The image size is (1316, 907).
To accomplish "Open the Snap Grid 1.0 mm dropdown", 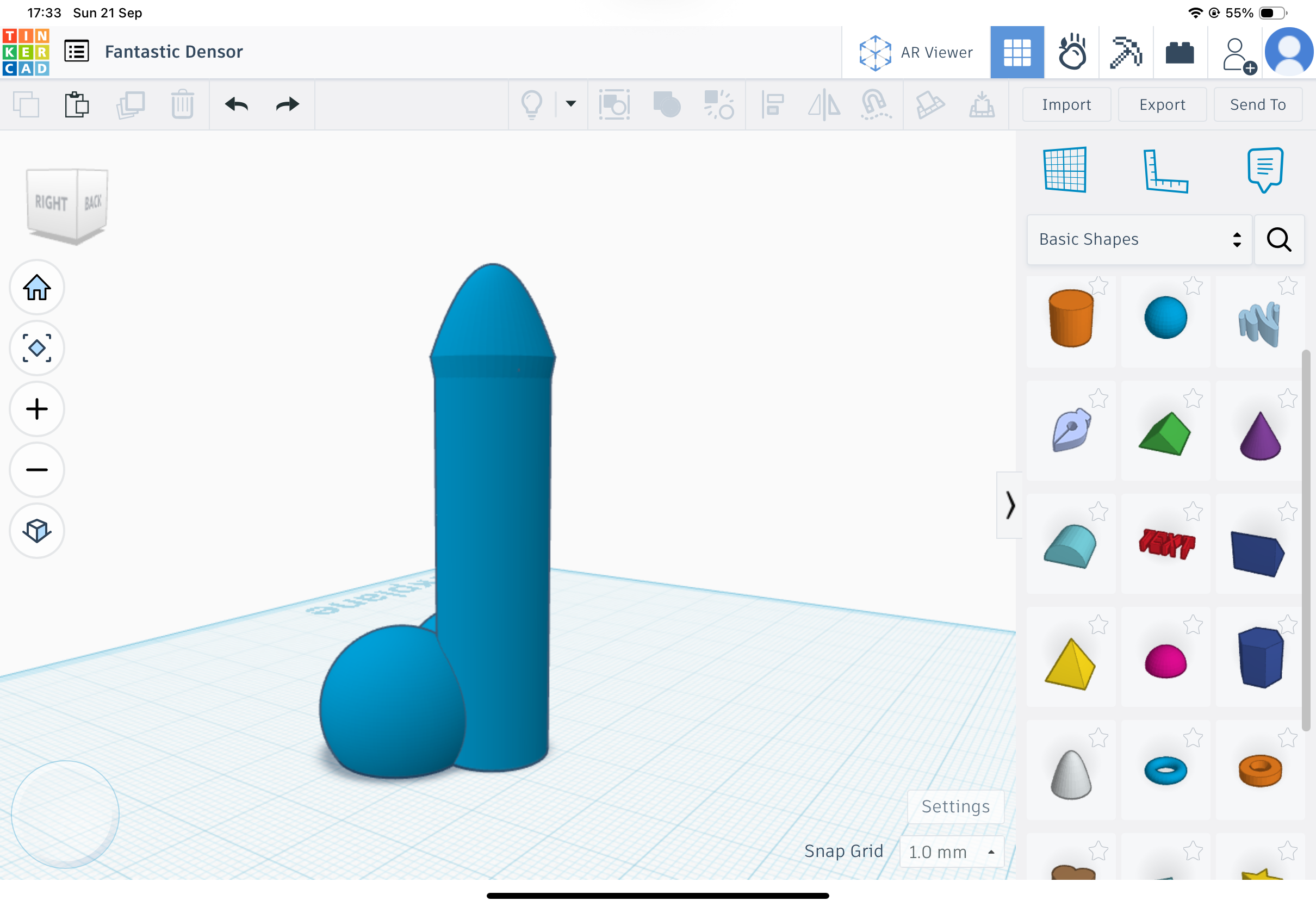I will pyautogui.click(x=952, y=852).
